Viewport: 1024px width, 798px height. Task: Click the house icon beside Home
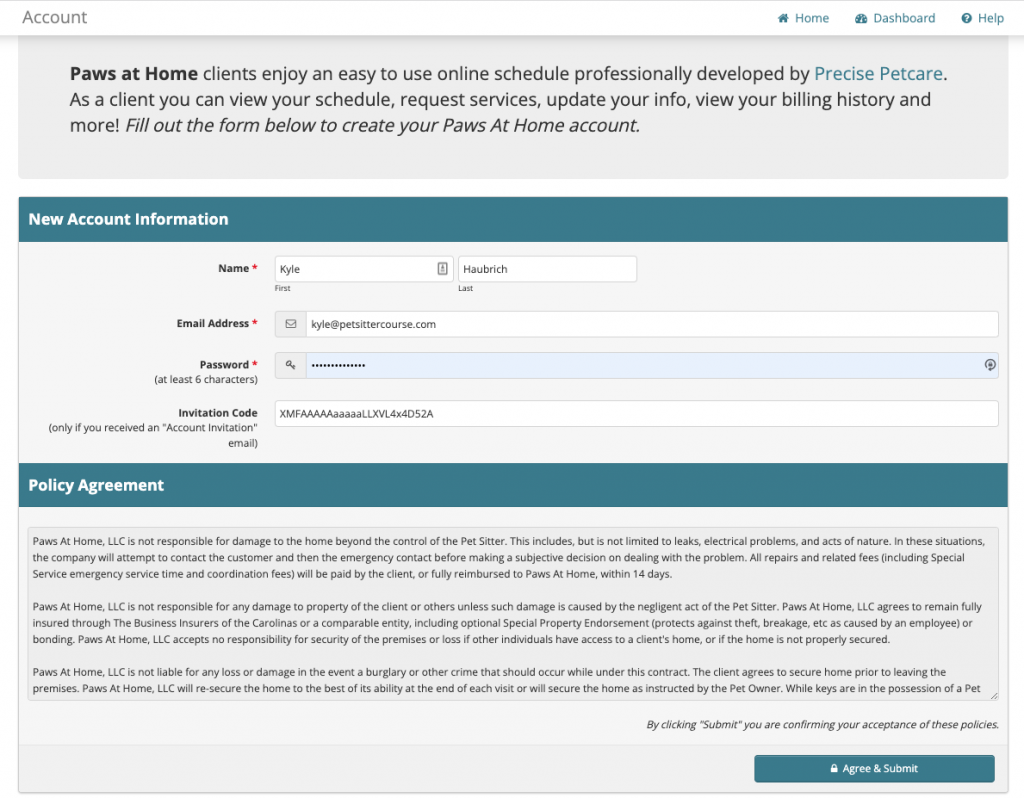(x=781, y=17)
